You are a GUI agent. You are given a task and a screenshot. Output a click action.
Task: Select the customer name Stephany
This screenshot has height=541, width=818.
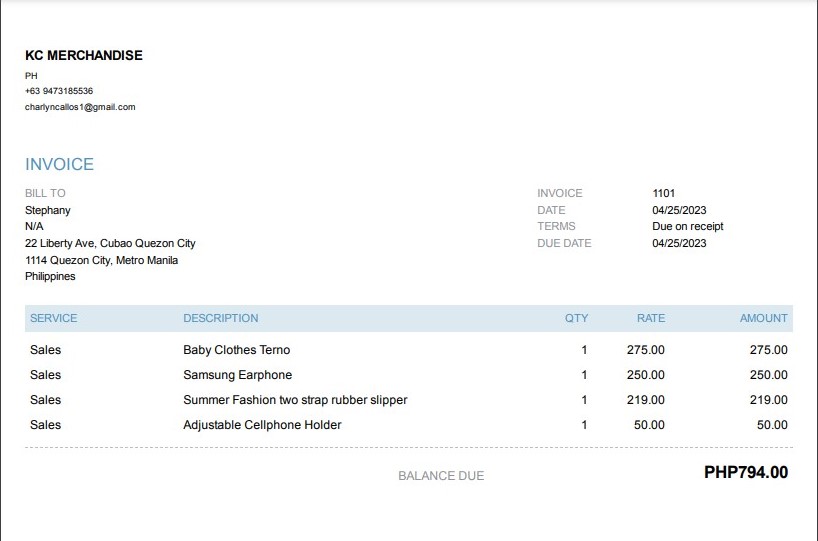click(x=48, y=210)
